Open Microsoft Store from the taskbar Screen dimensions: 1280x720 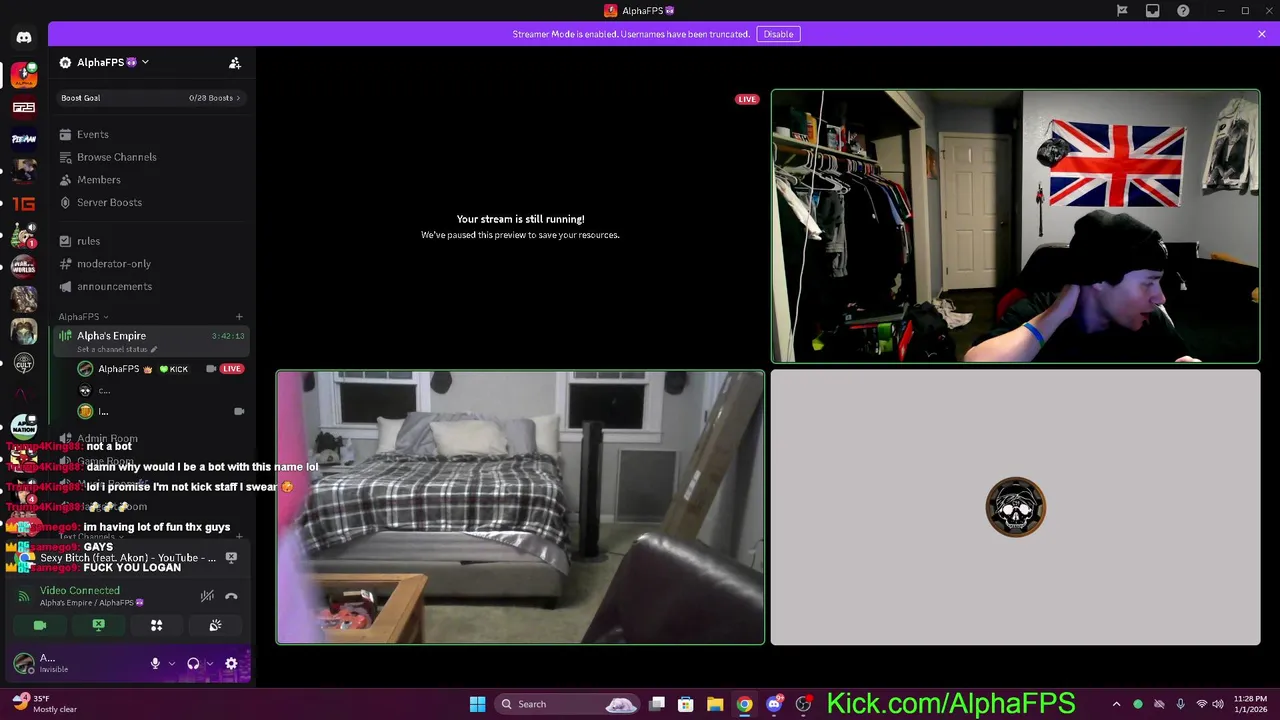(x=686, y=704)
